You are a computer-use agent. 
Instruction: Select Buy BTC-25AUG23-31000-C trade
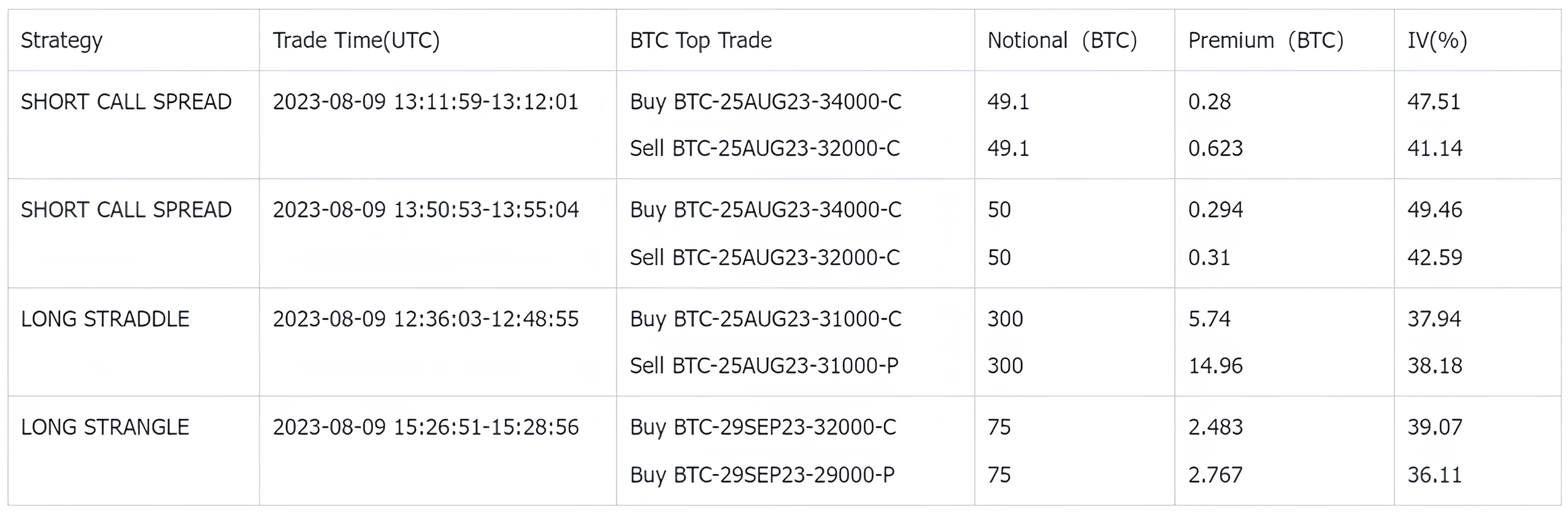(x=766, y=320)
